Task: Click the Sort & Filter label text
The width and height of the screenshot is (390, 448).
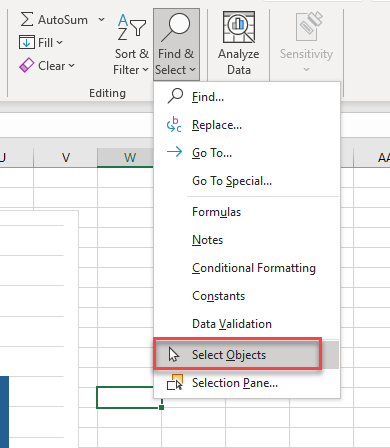Action: pyautogui.click(x=131, y=62)
